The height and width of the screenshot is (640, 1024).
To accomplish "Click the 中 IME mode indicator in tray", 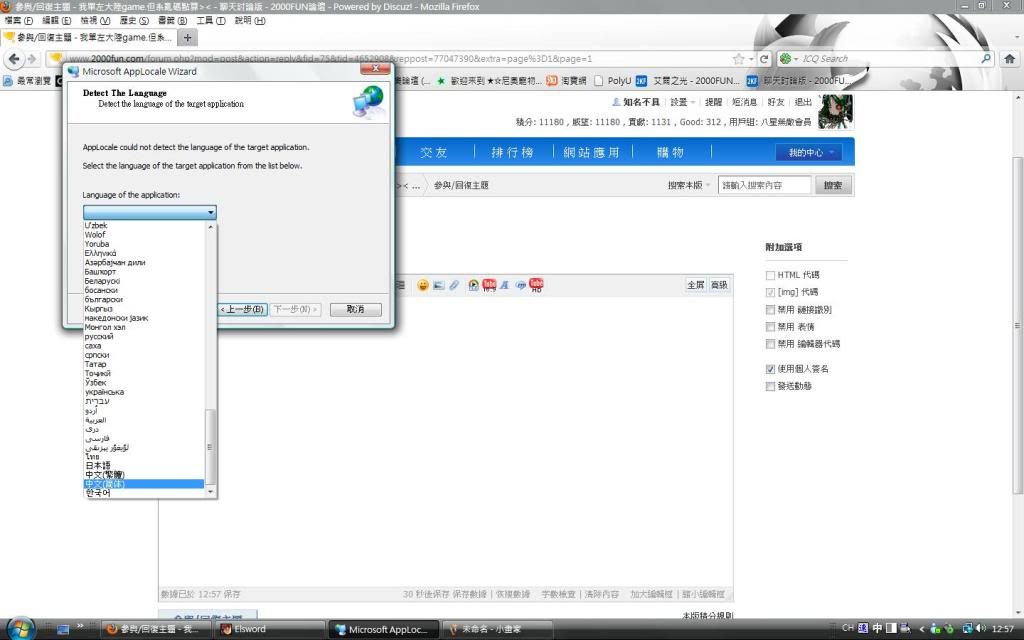I will tap(877, 628).
